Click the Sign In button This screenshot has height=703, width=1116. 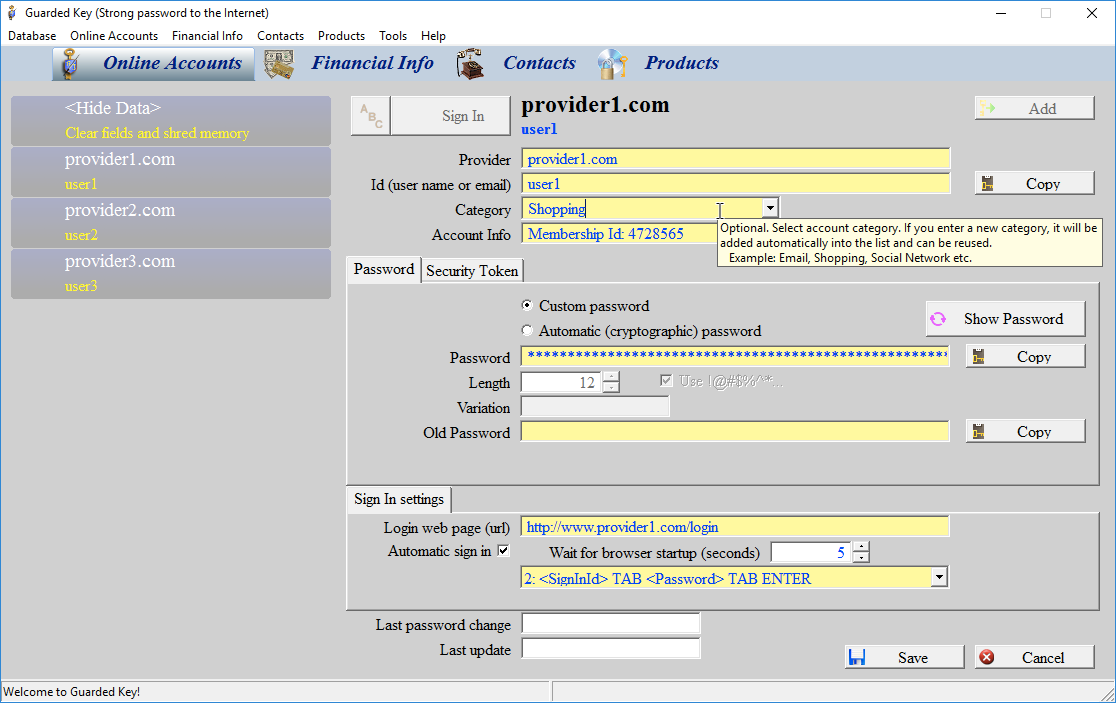click(x=451, y=115)
